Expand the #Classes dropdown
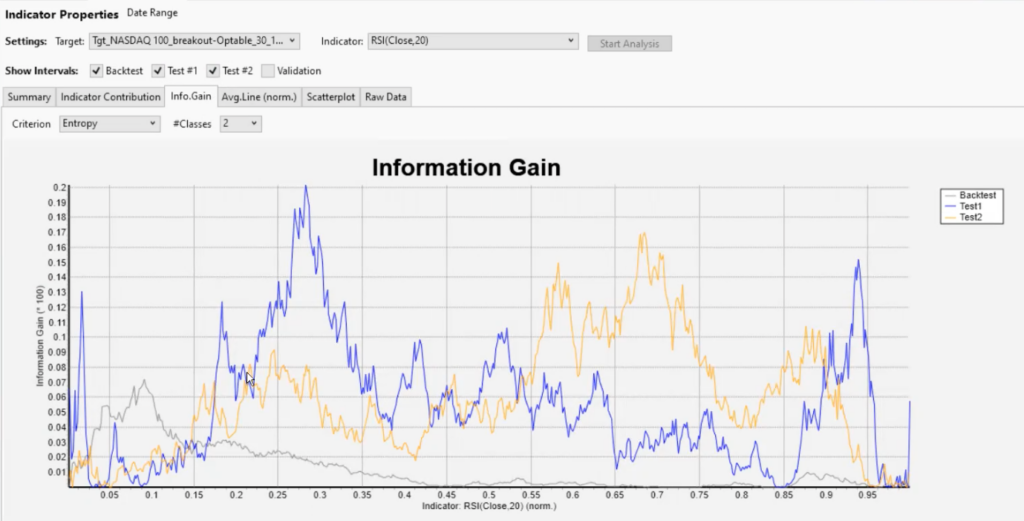 click(x=240, y=124)
